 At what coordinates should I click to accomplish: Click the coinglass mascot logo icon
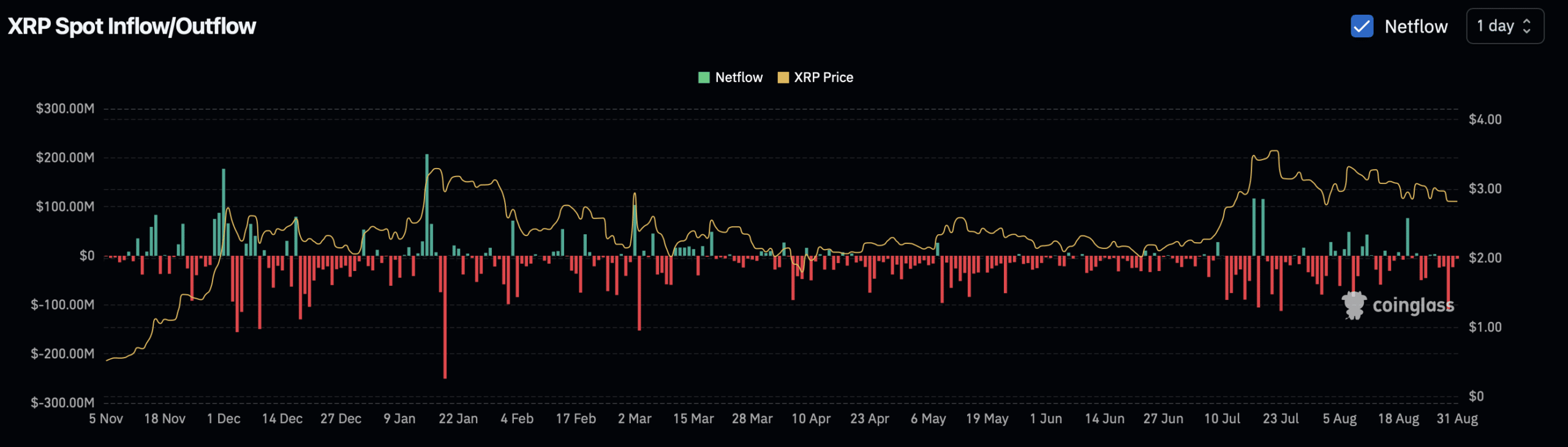pyautogui.click(x=1354, y=305)
